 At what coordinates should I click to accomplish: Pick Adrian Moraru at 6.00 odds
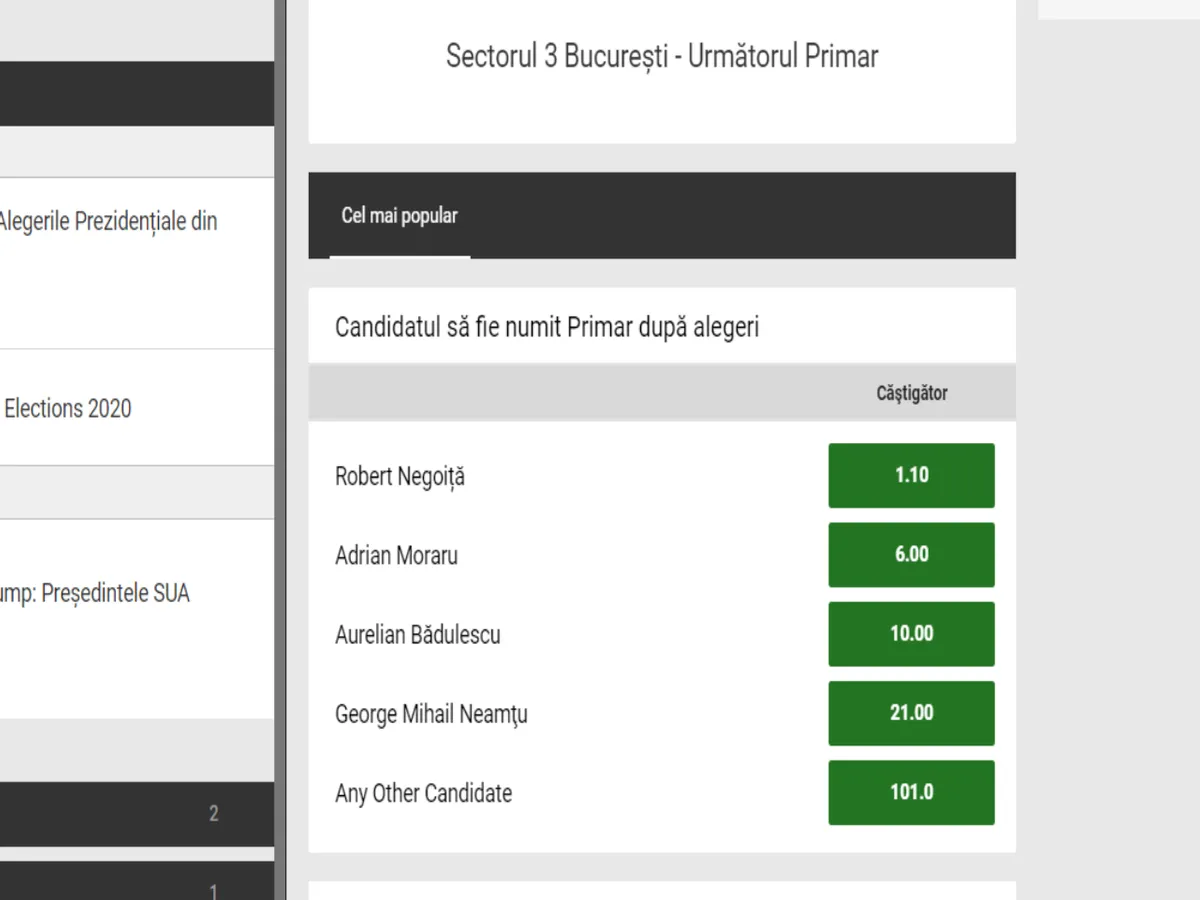911,554
